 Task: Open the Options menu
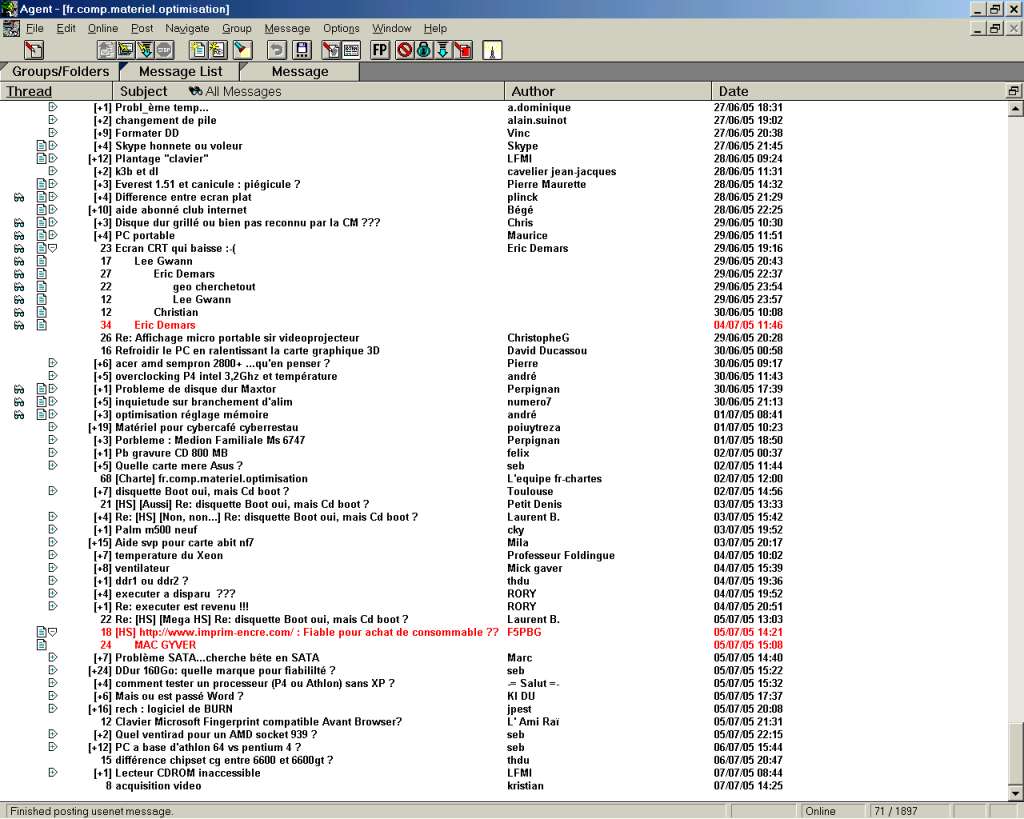tap(341, 28)
